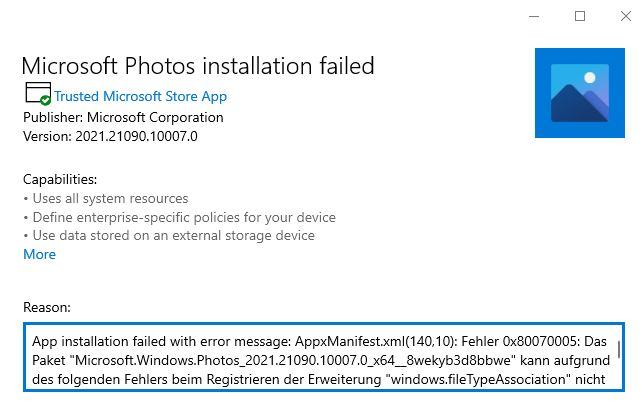Click Use data stored on external storage capability
Image resolution: width=642 pixels, height=407 pixels.
click(x=174, y=236)
